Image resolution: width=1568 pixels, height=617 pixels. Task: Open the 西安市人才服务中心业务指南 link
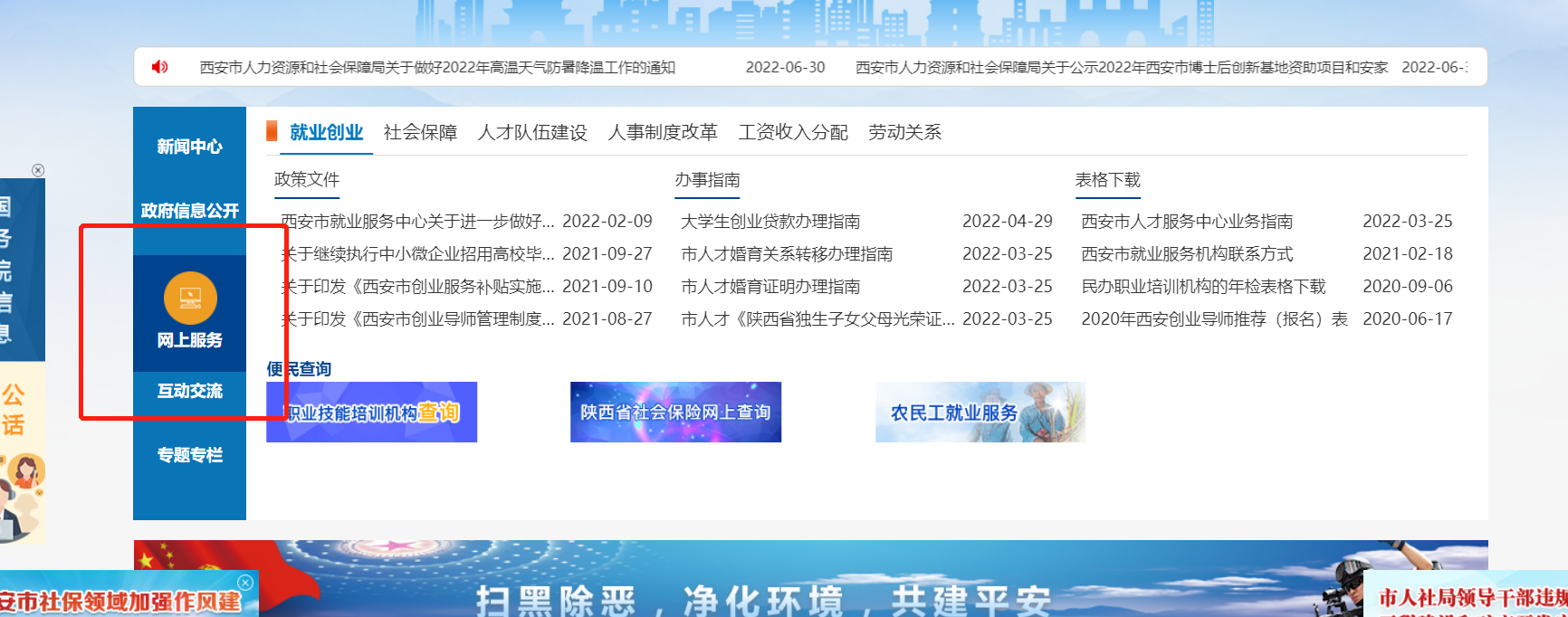[1187, 222]
